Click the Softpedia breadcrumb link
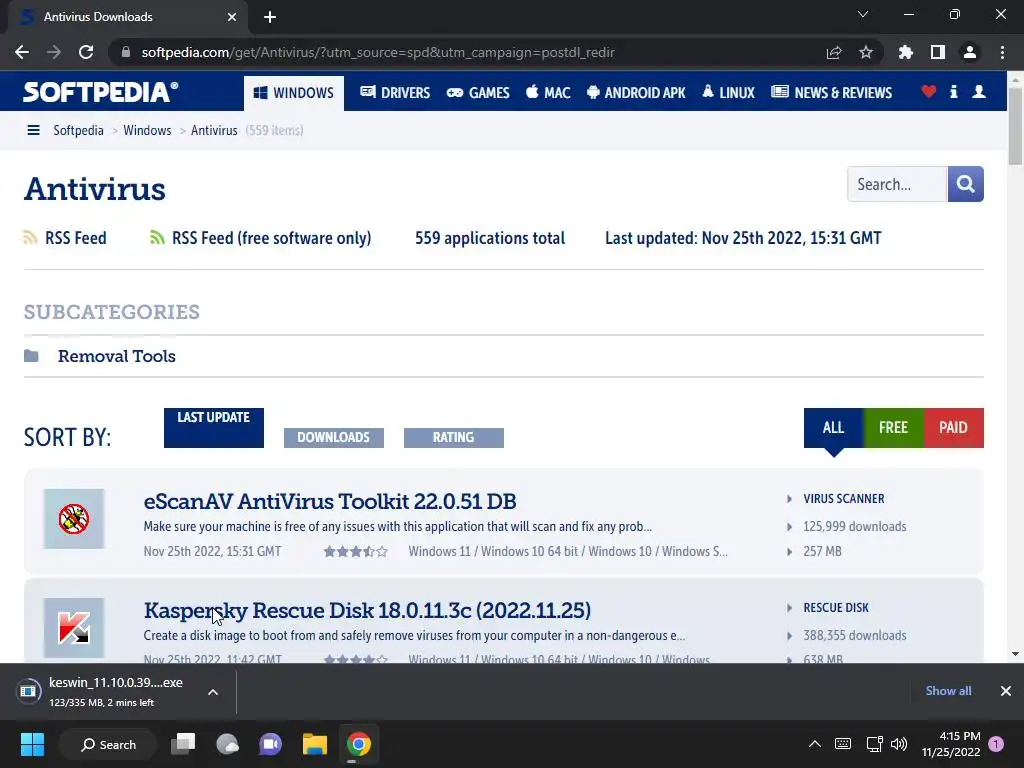The width and height of the screenshot is (1024, 768). [x=78, y=131]
